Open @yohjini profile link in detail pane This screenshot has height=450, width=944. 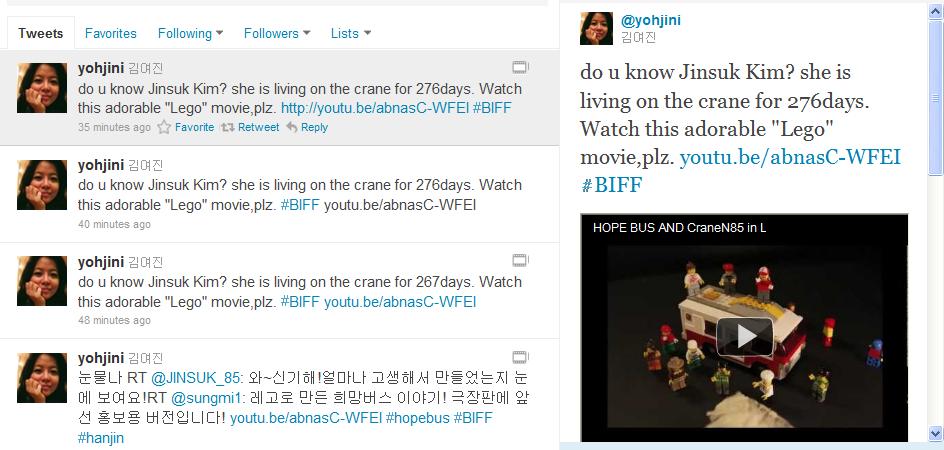pos(651,20)
